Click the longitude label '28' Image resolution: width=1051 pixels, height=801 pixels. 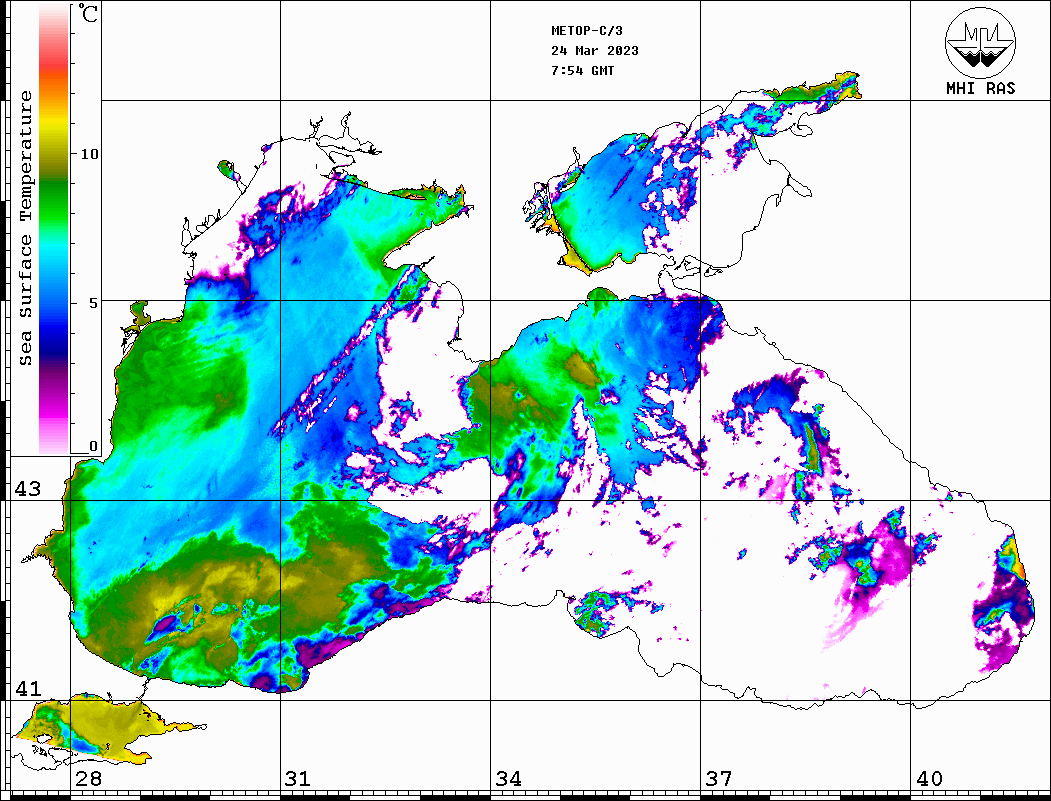pyautogui.click(x=88, y=779)
